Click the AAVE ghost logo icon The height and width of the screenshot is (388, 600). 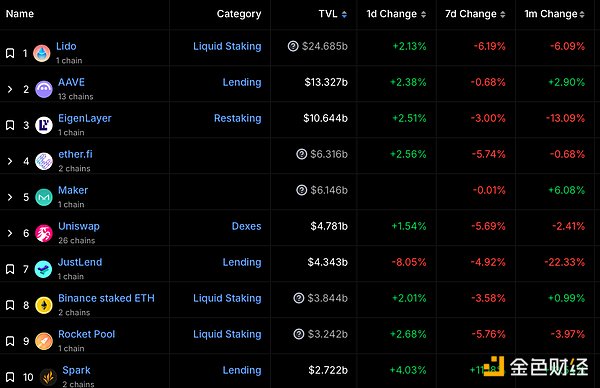pos(44,89)
